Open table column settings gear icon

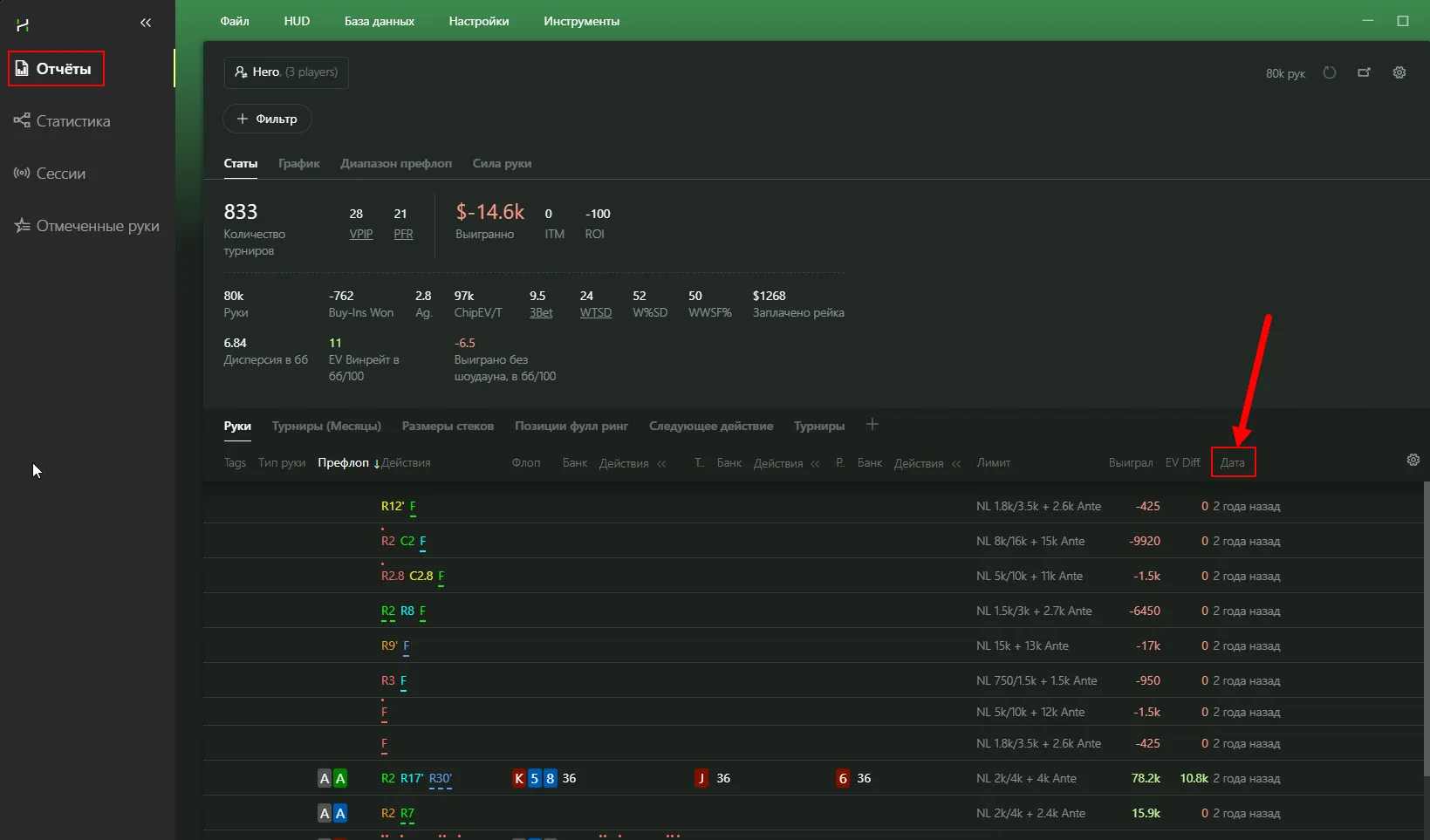tap(1413, 460)
